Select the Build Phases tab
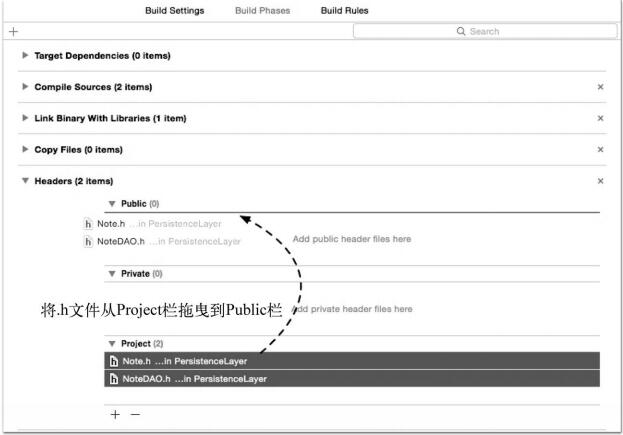 262,11
